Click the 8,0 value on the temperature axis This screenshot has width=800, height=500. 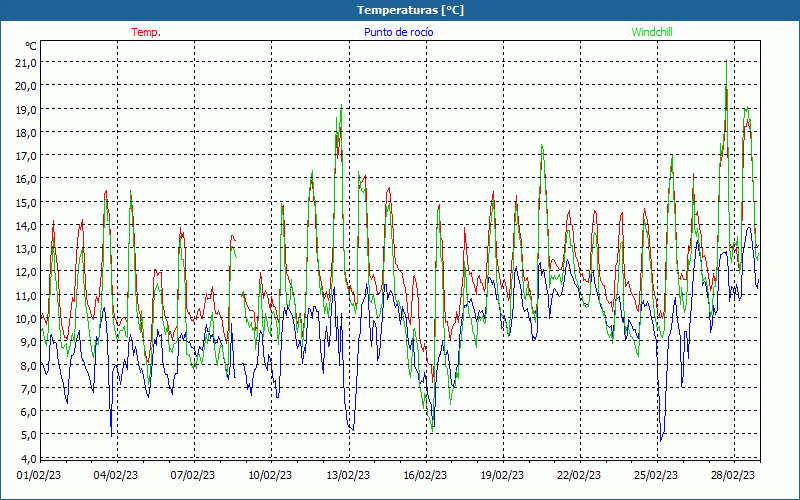point(28,365)
